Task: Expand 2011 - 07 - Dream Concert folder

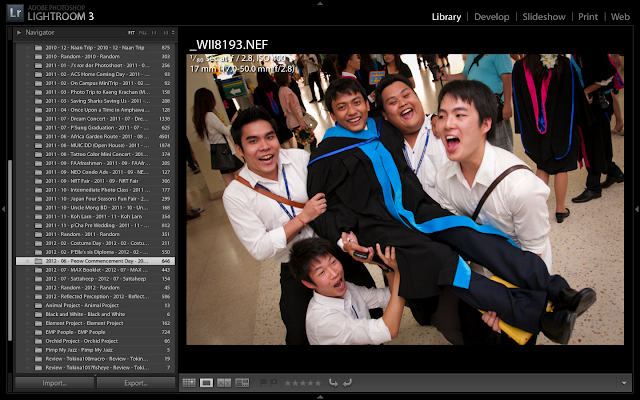Action: pos(26,118)
